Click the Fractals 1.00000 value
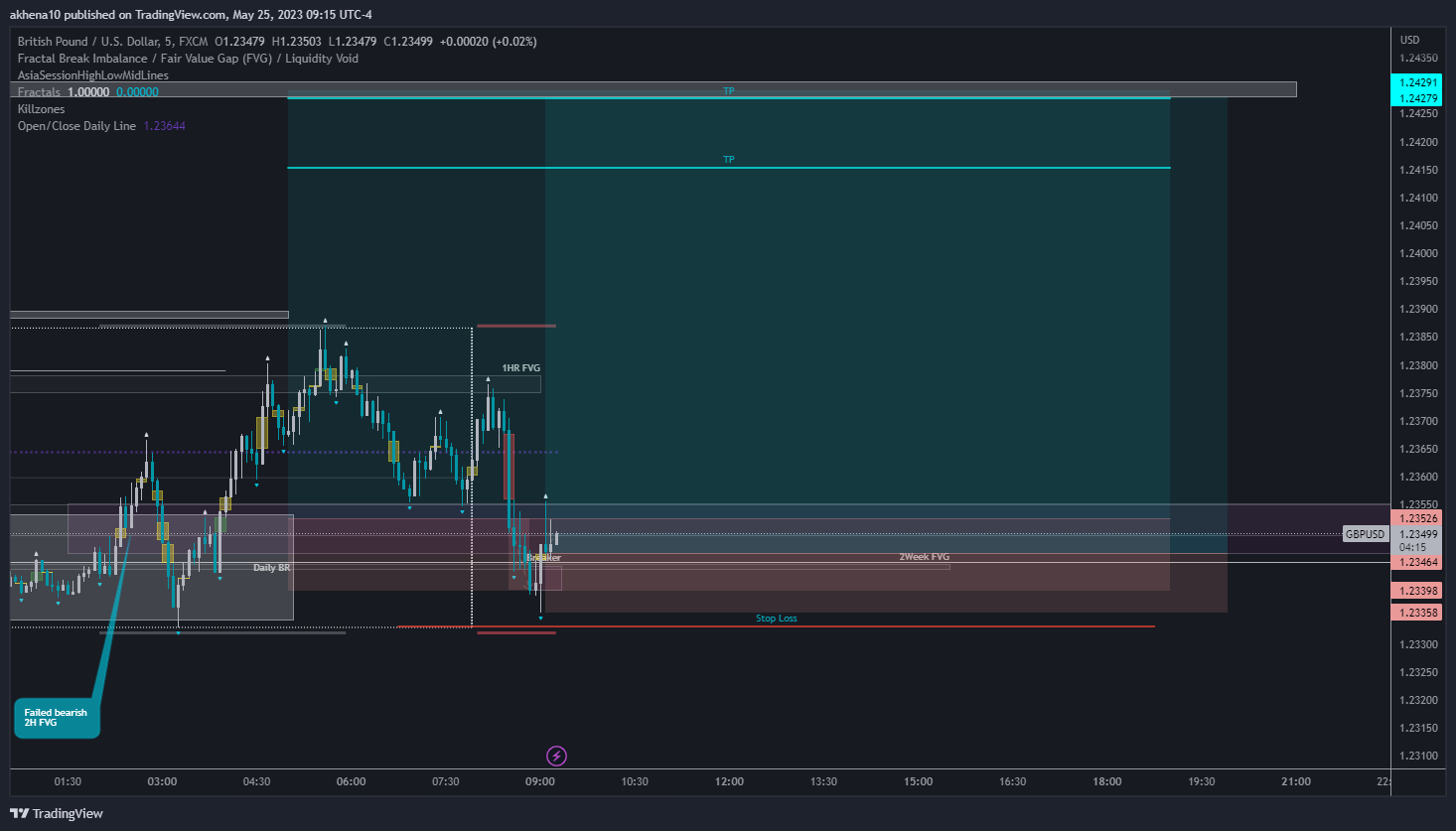 coord(88,92)
